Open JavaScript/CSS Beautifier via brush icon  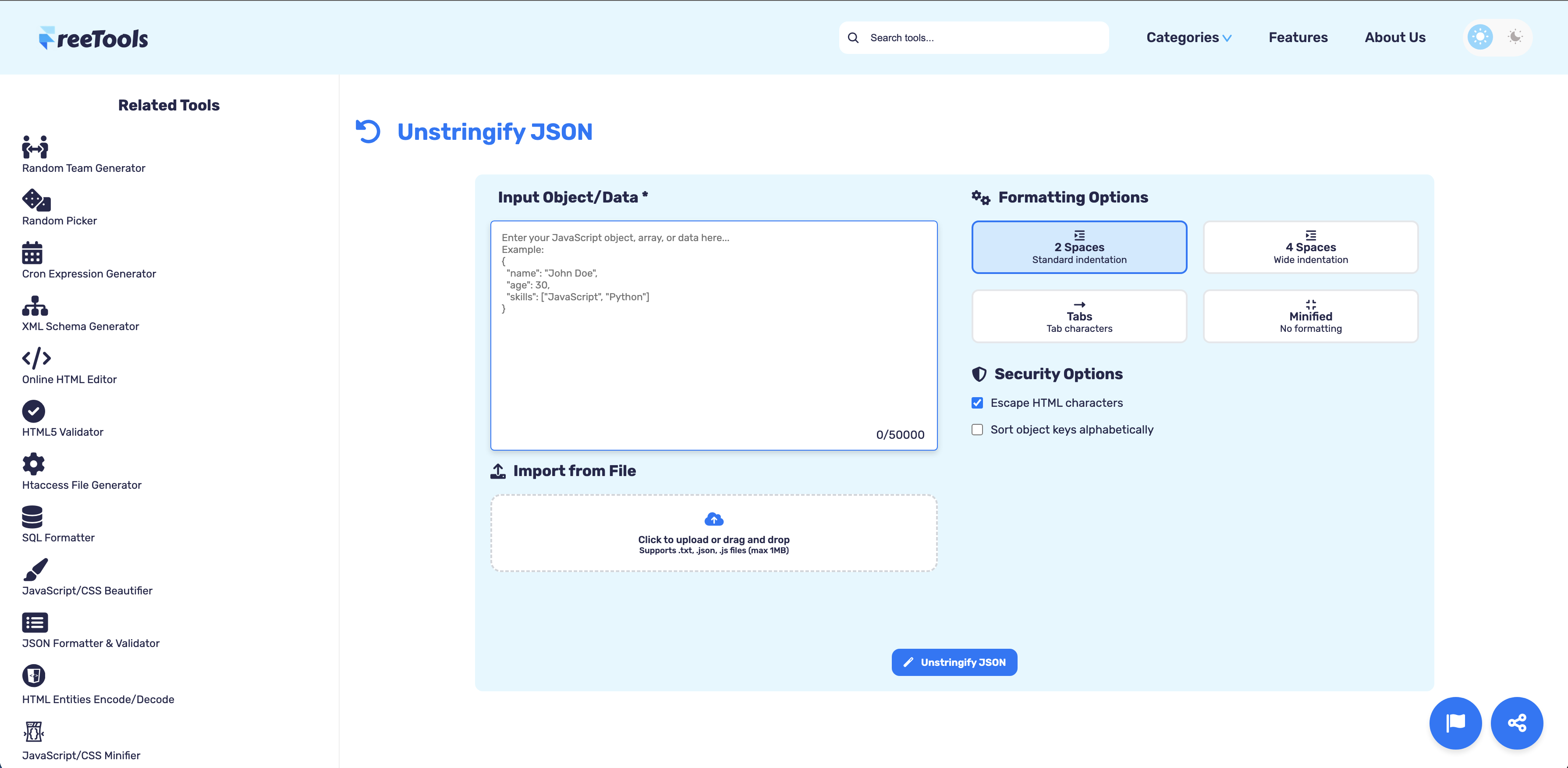(35, 569)
